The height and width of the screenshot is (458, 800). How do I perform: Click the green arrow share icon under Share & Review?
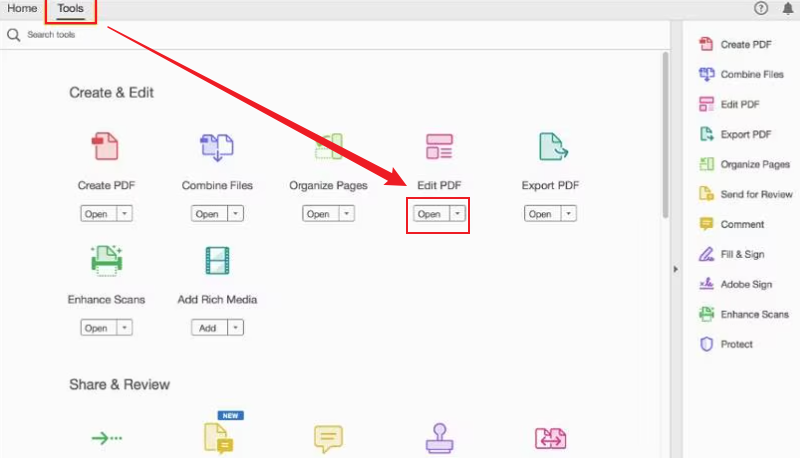[107, 438]
